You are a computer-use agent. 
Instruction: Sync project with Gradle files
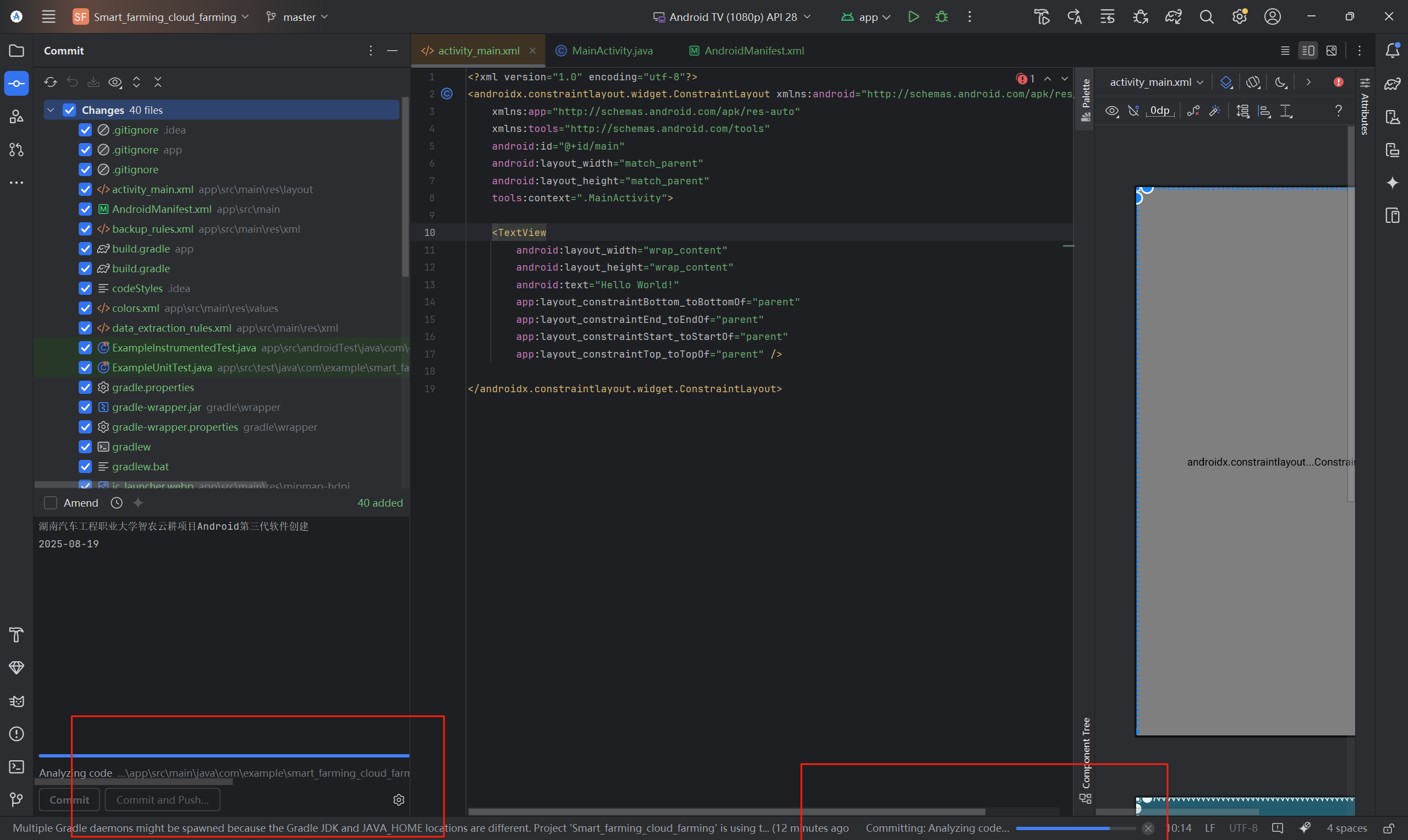[1173, 17]
